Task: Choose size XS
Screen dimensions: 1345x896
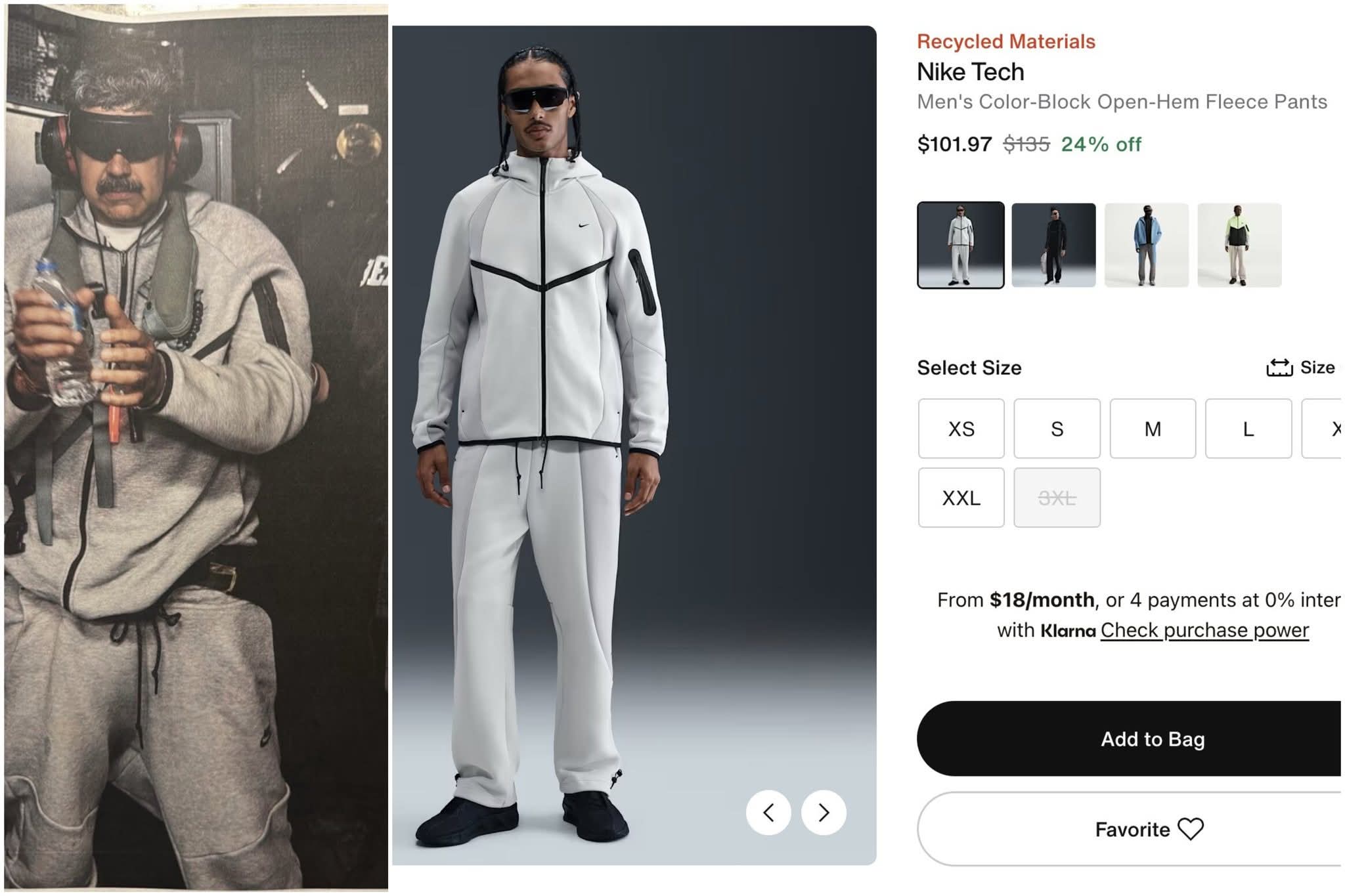Action: tap(961, 429)
